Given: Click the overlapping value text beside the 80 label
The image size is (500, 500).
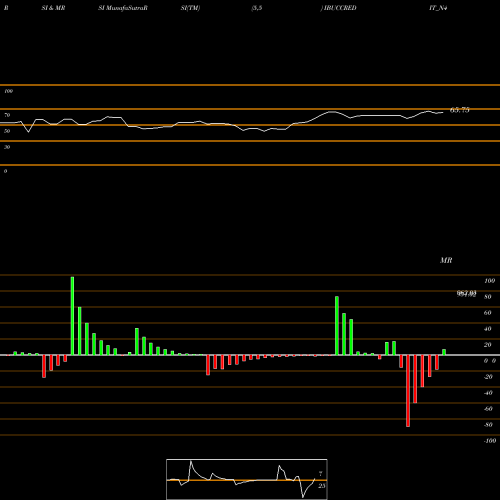Looking at the screenshot, I should tap(466, 294).
